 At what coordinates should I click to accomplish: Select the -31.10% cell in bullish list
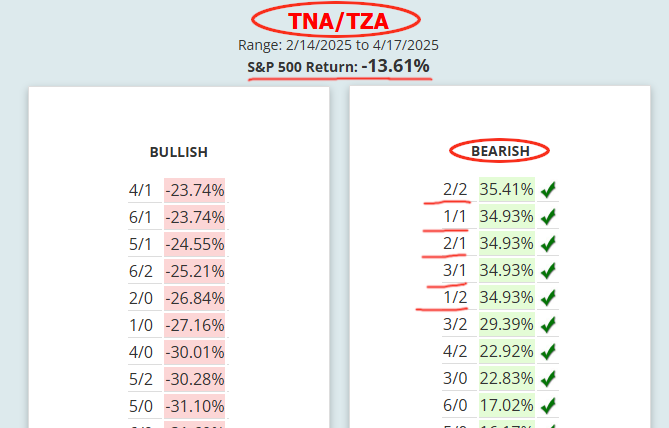click(x=194, y=407)
